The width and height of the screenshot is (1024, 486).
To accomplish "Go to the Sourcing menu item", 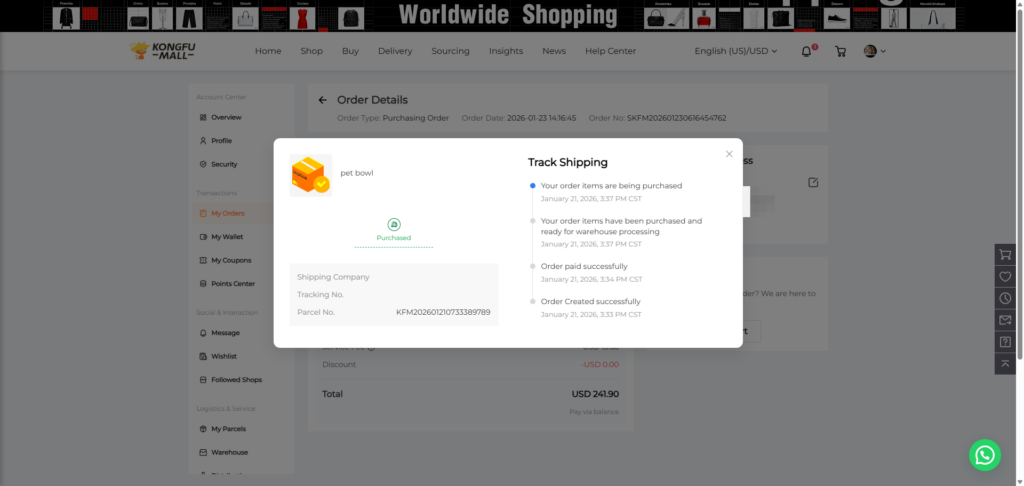I will pyautogui.click(x=450, y=51).
